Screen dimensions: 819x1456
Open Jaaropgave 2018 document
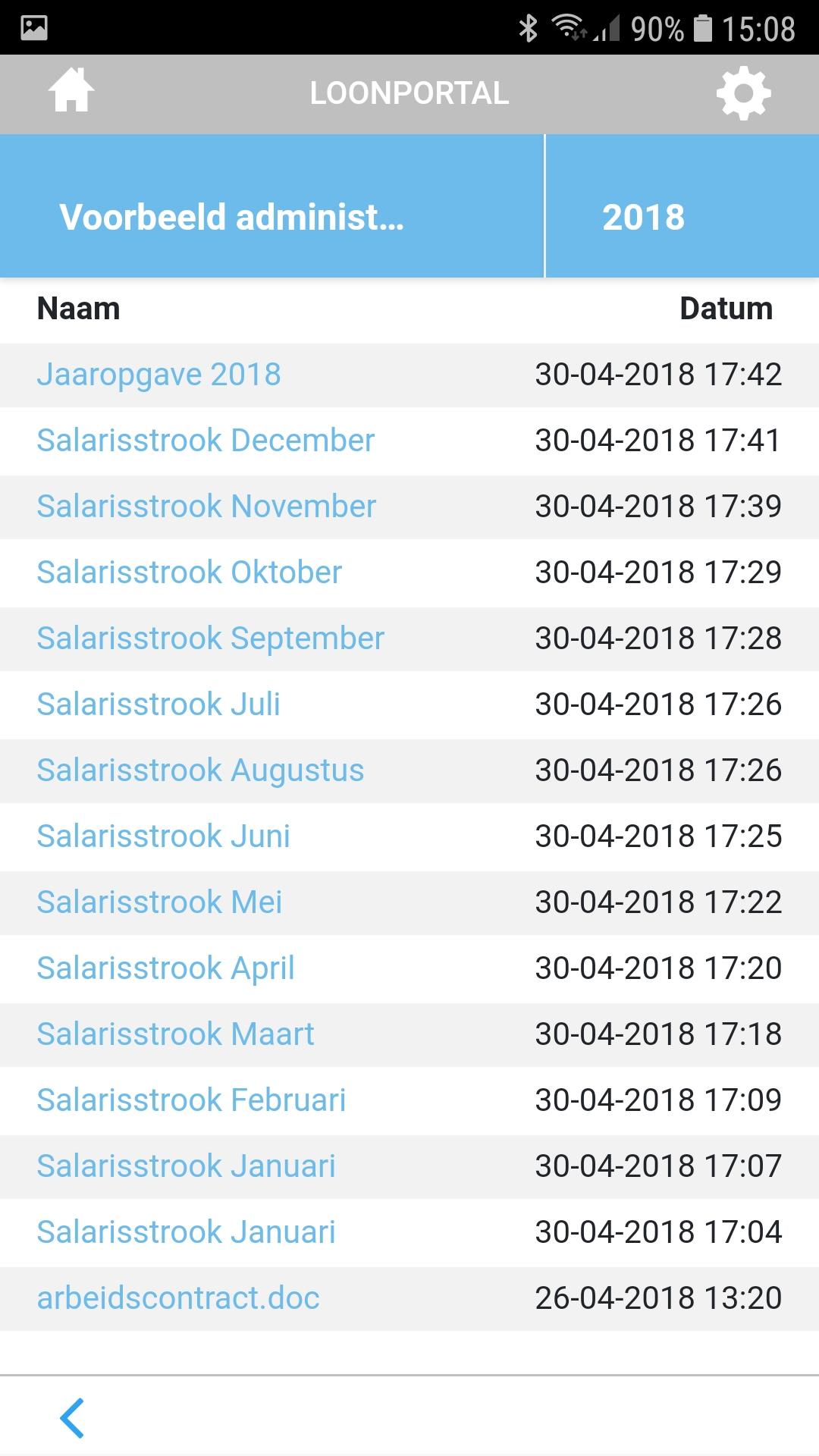coord(159,375)
